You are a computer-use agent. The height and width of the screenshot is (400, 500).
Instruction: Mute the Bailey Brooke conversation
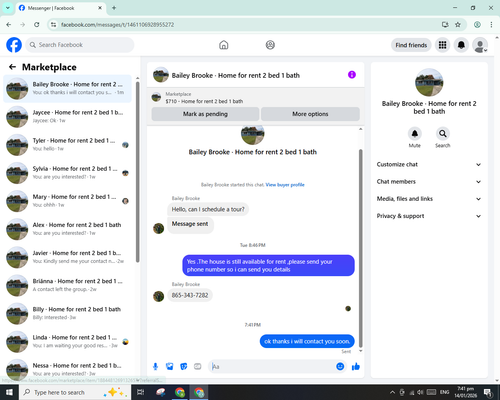pyautogui.click(x=414, y=134)
